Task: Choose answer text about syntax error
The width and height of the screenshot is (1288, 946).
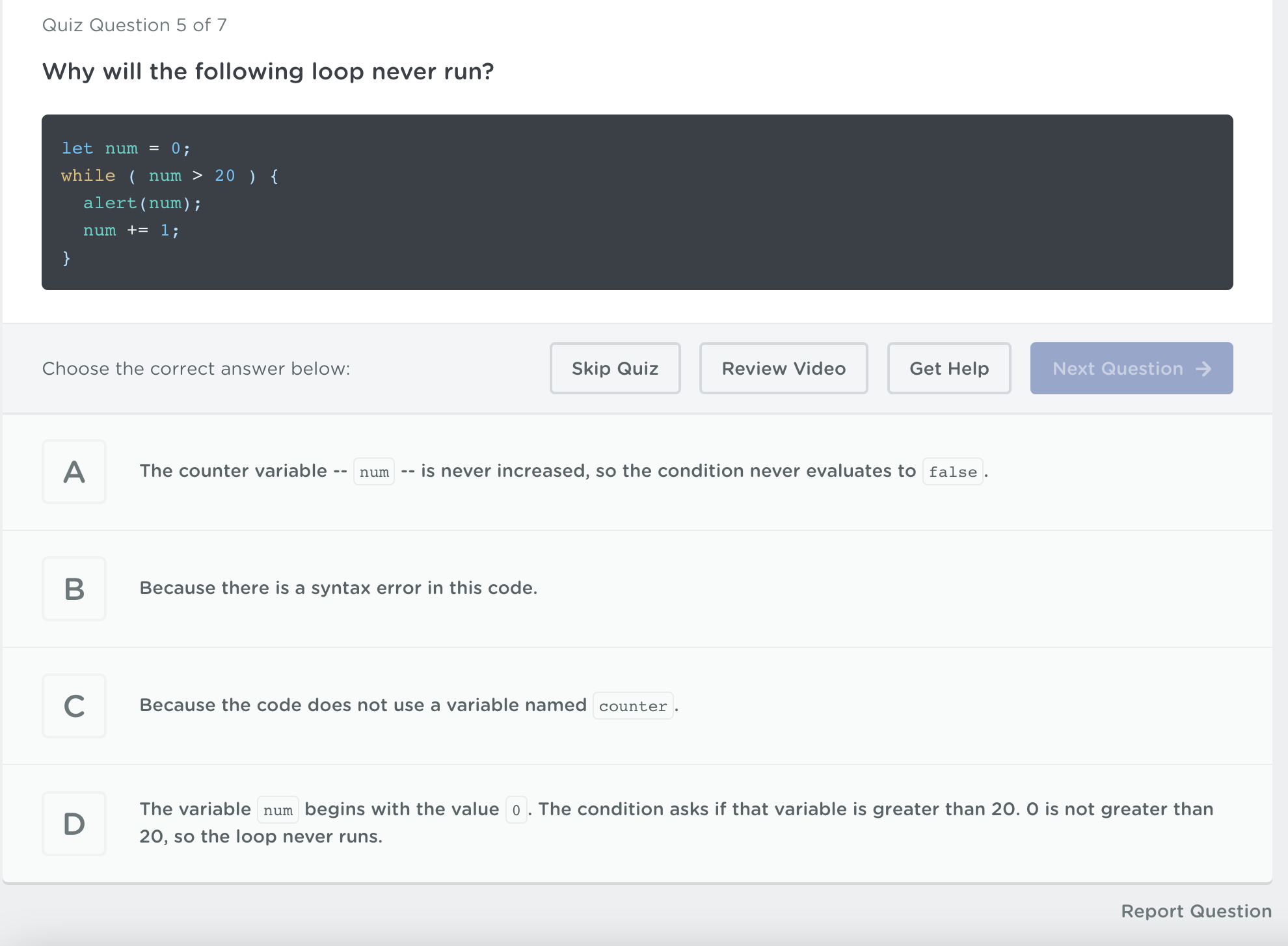Action: click(x=338, y=588)
